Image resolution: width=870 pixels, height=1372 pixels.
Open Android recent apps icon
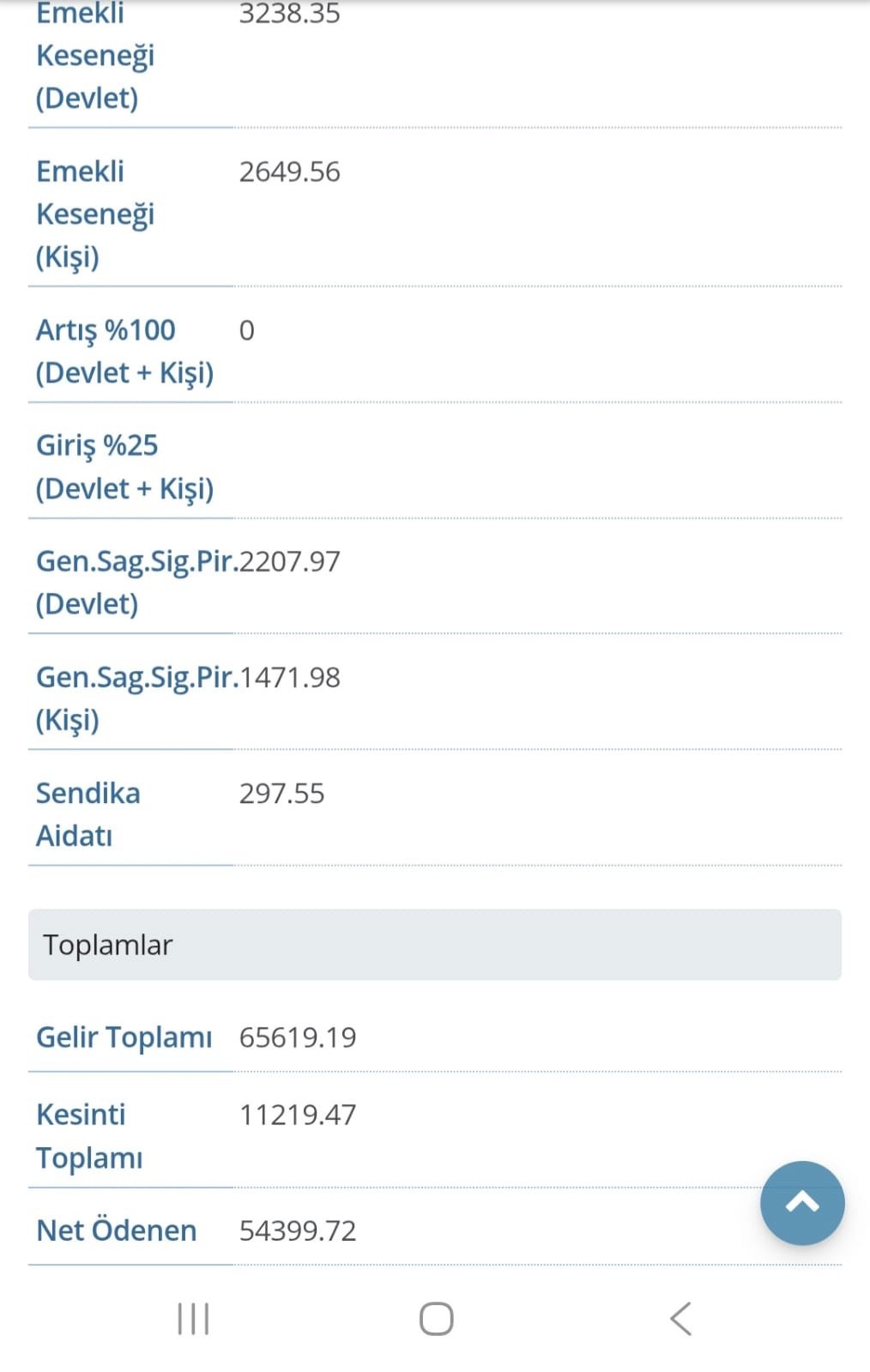click(x=193, y=1318)
